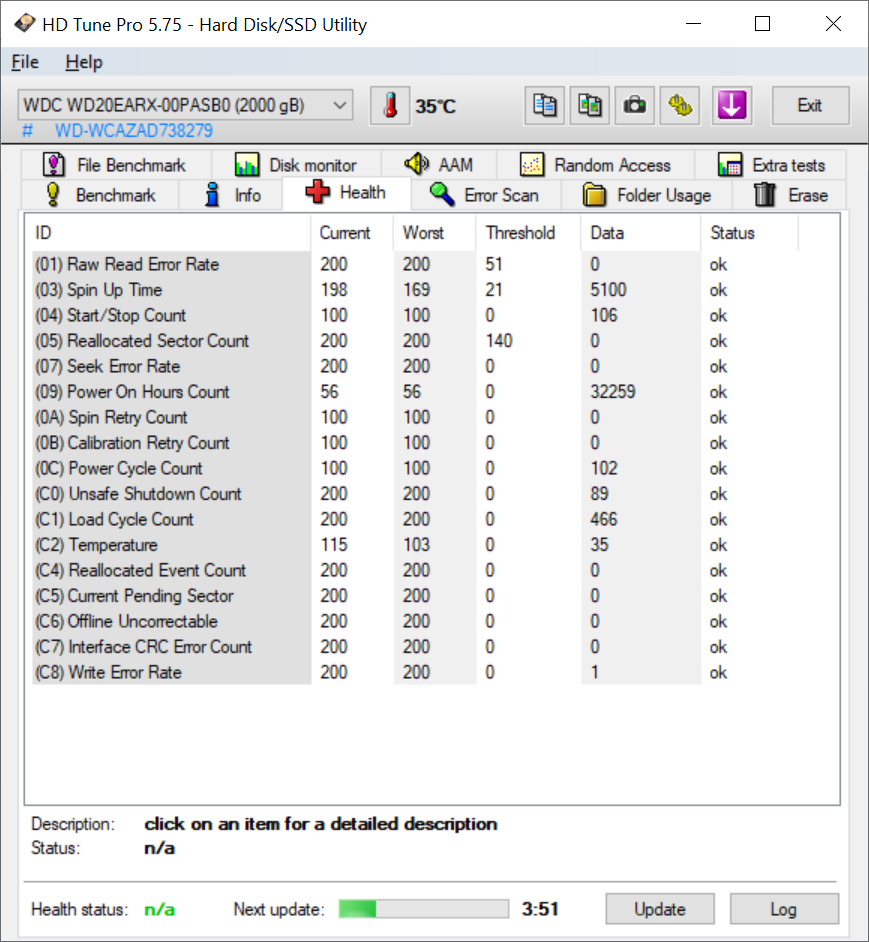Click the 35°C temperature reading
Viewport: 869px width, 942px height.
(436, 106)
